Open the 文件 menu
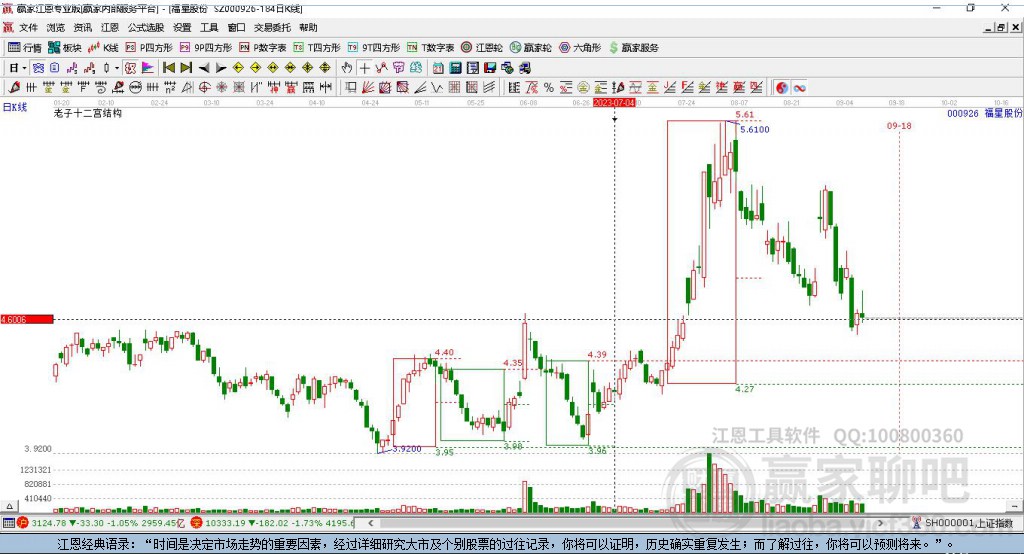The height and width of the screenshot is (554, 1024). (x=28, y=27)
